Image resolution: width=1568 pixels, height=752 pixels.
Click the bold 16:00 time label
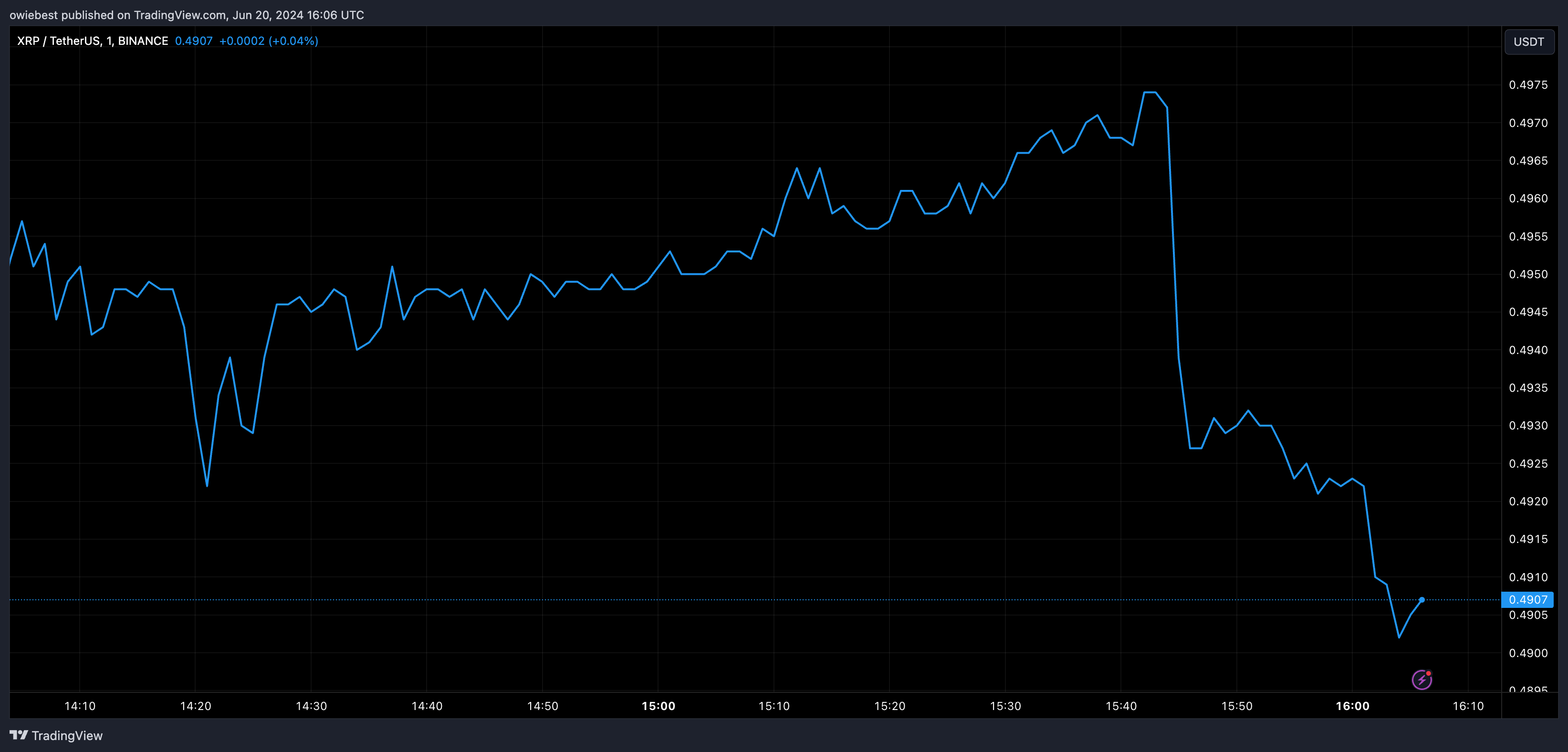[1352, 706]
